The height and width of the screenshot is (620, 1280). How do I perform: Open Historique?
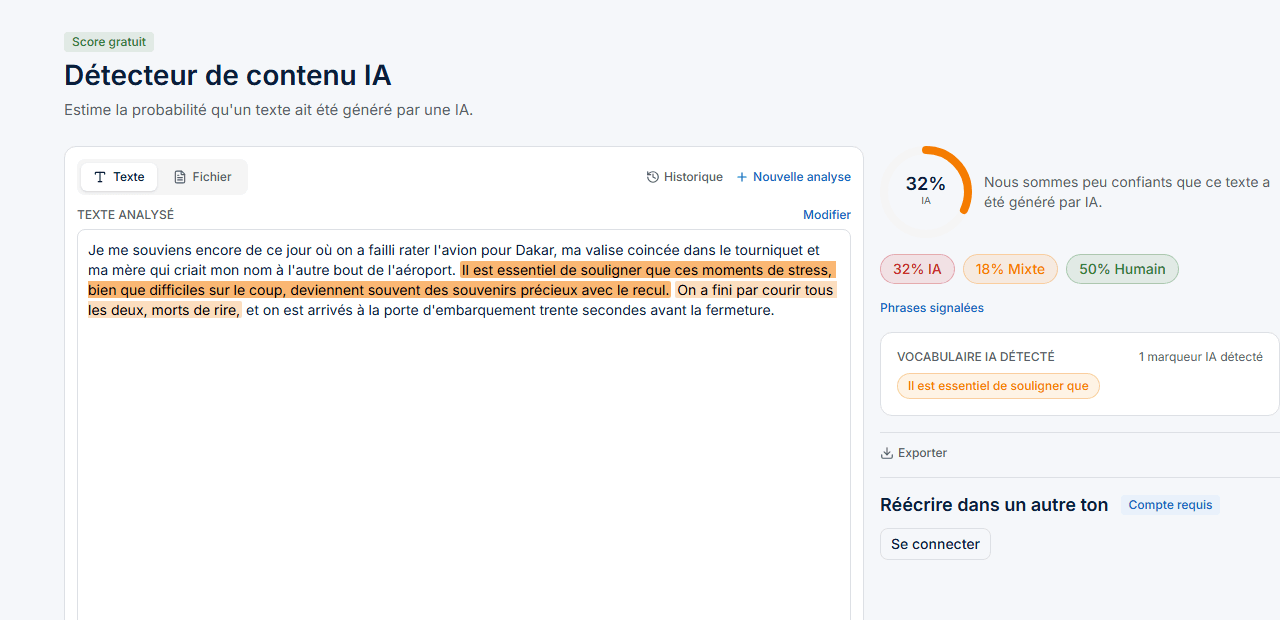coord(685,177)
